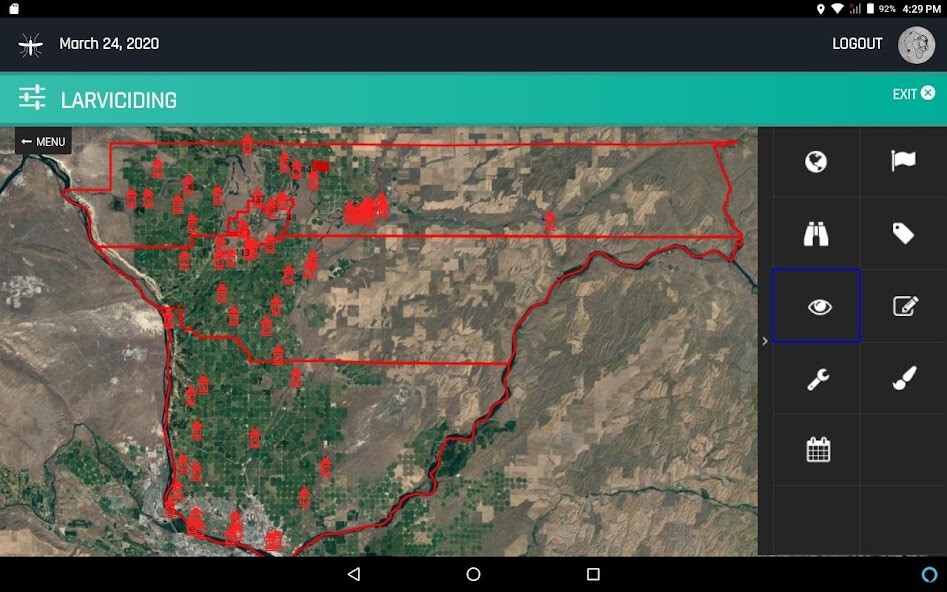Open the profile avatar menu
The image size is (947, 592).
[916, 44]
